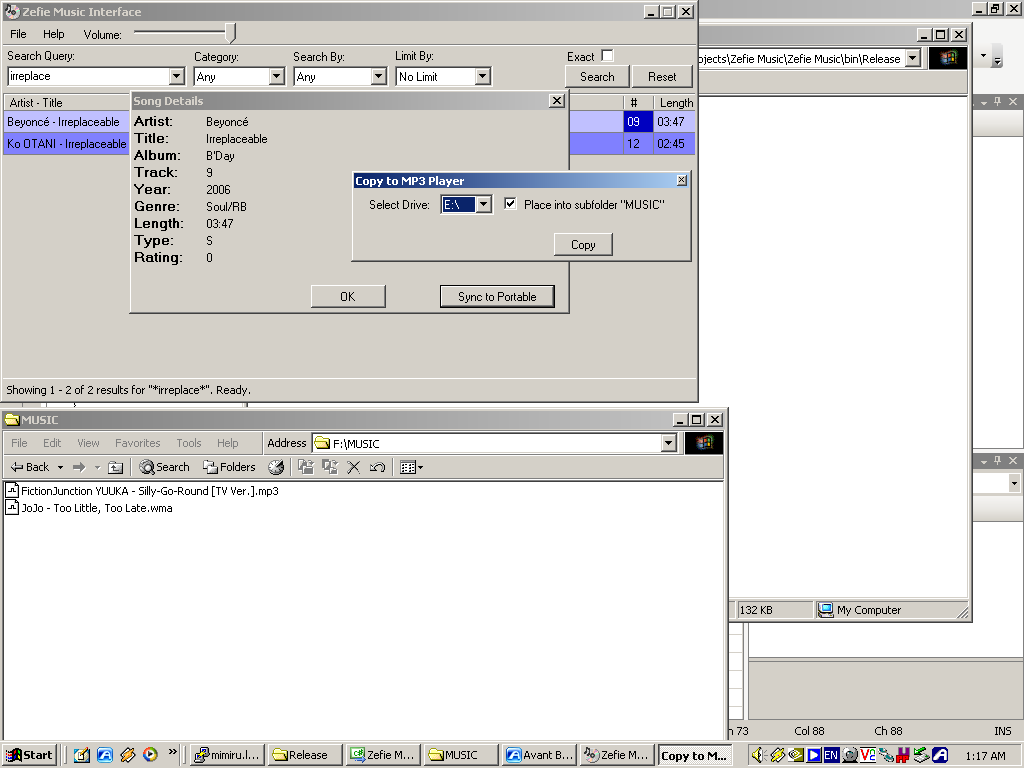Click the Delete X icon in Explorer toolbar
The width and height of the screenshot is (1024, 768).
[353, 467]
